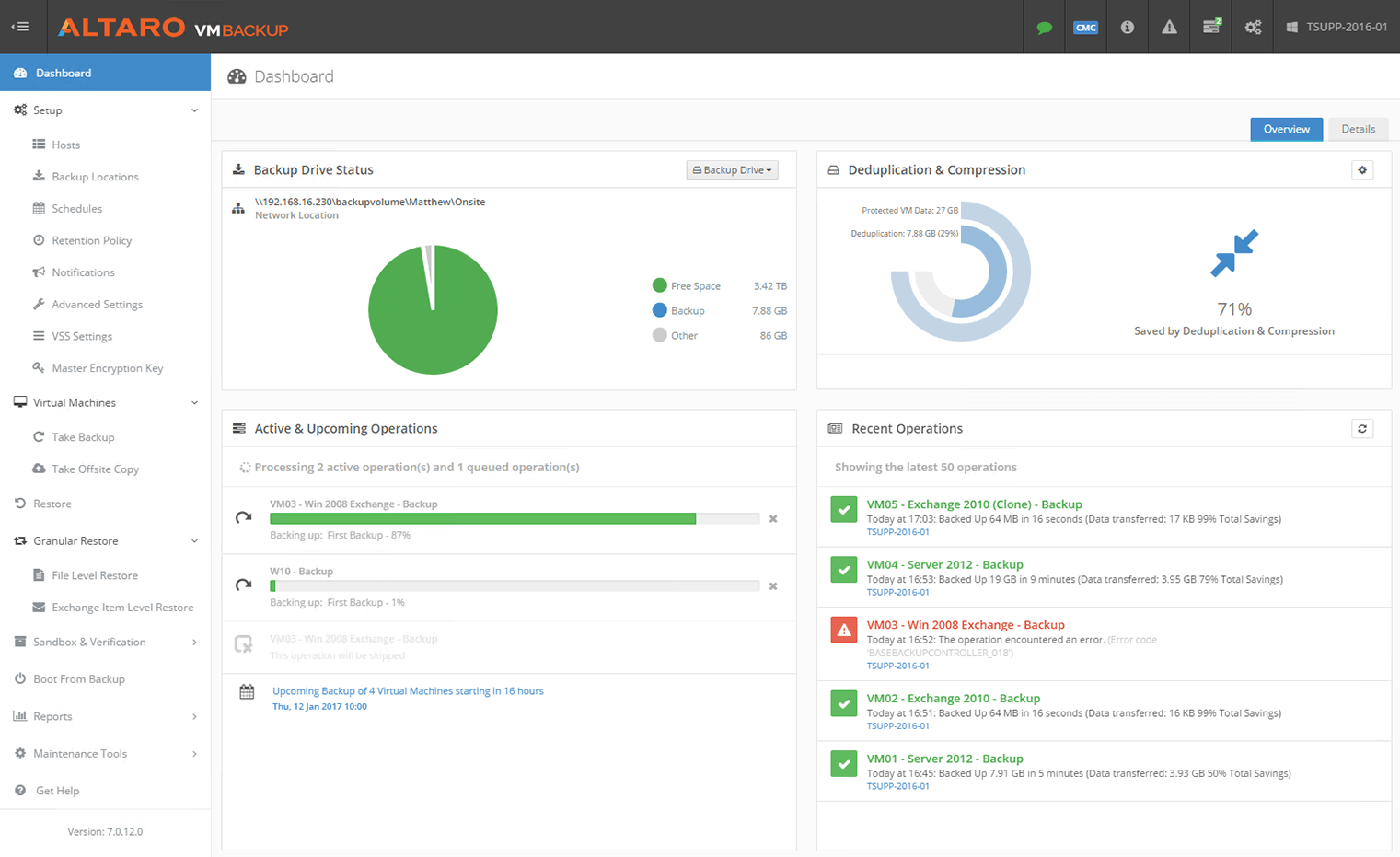Open the Deduplication & Compression settings gear
Image resolution: width=1400 pixels, height=857 pixels.
pyautogui.click(x=1363, y=169)
